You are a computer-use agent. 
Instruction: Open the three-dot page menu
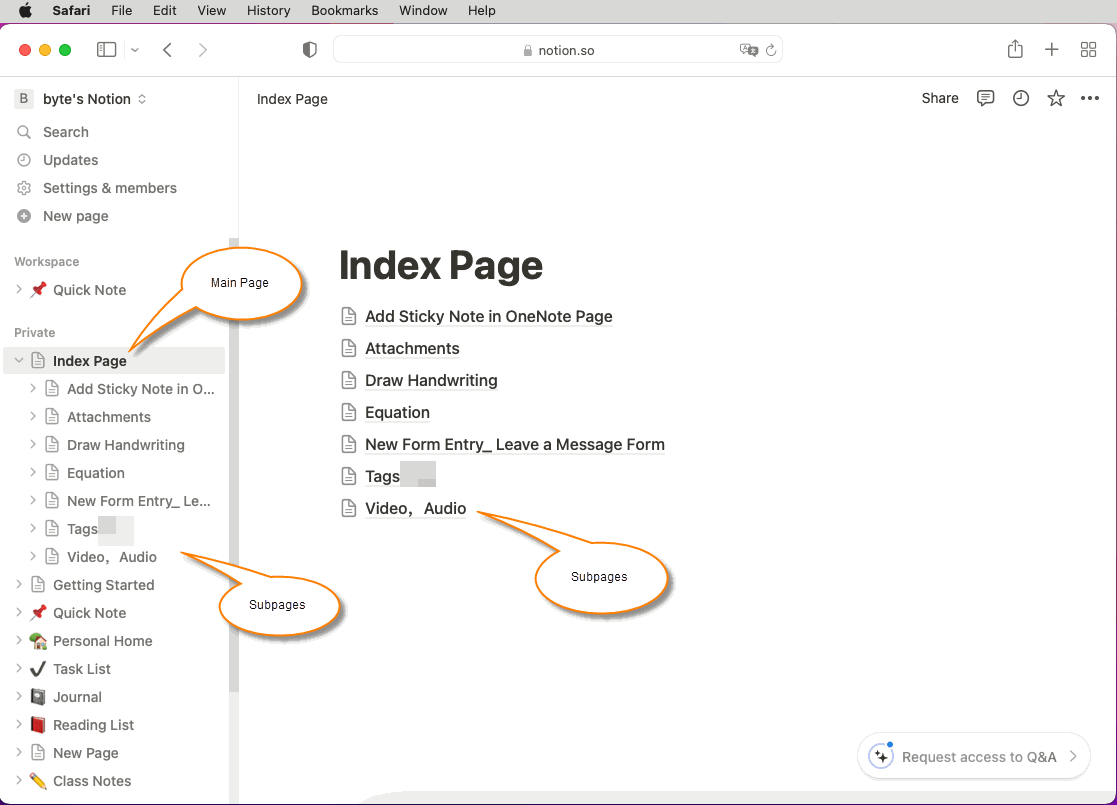tap(1090, 98)
